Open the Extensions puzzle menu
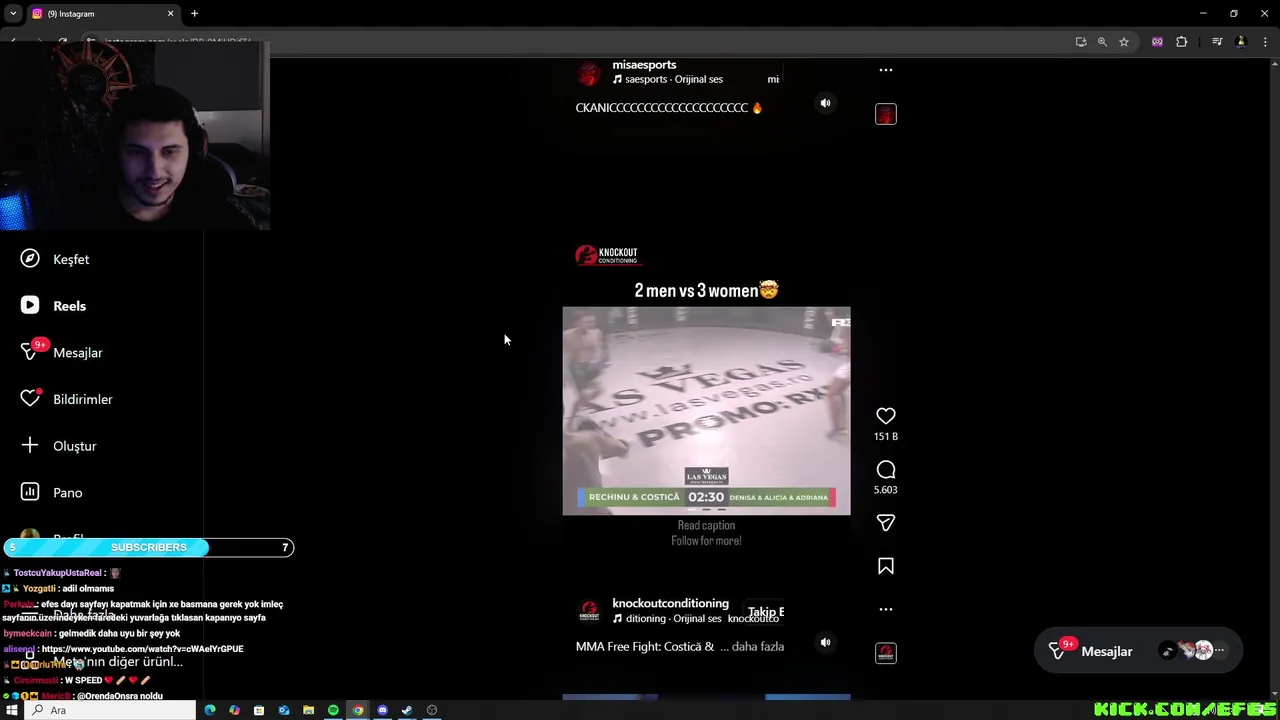The width and height of the screenshot is (1280, 720). coord(1182,42)
